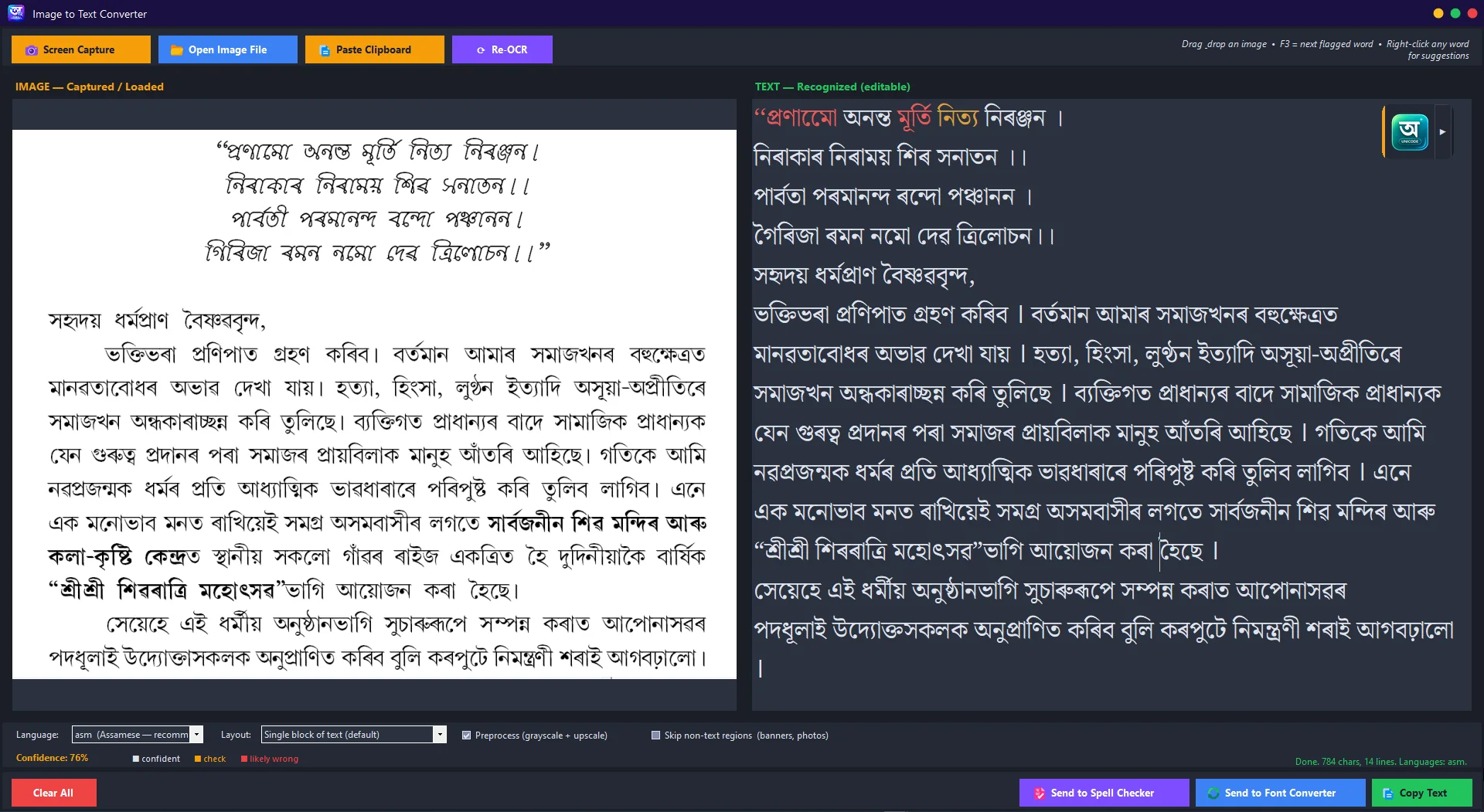Click the word সহৃদয় in recognized text
This screenshot has width=1484, height=812.
coord(781,275)
